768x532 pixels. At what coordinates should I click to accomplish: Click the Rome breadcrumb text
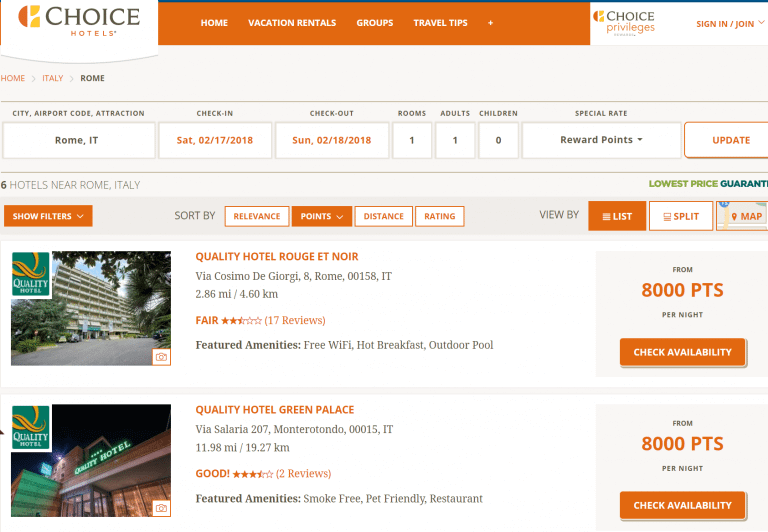pyautogui.click(x=93, y=78)
